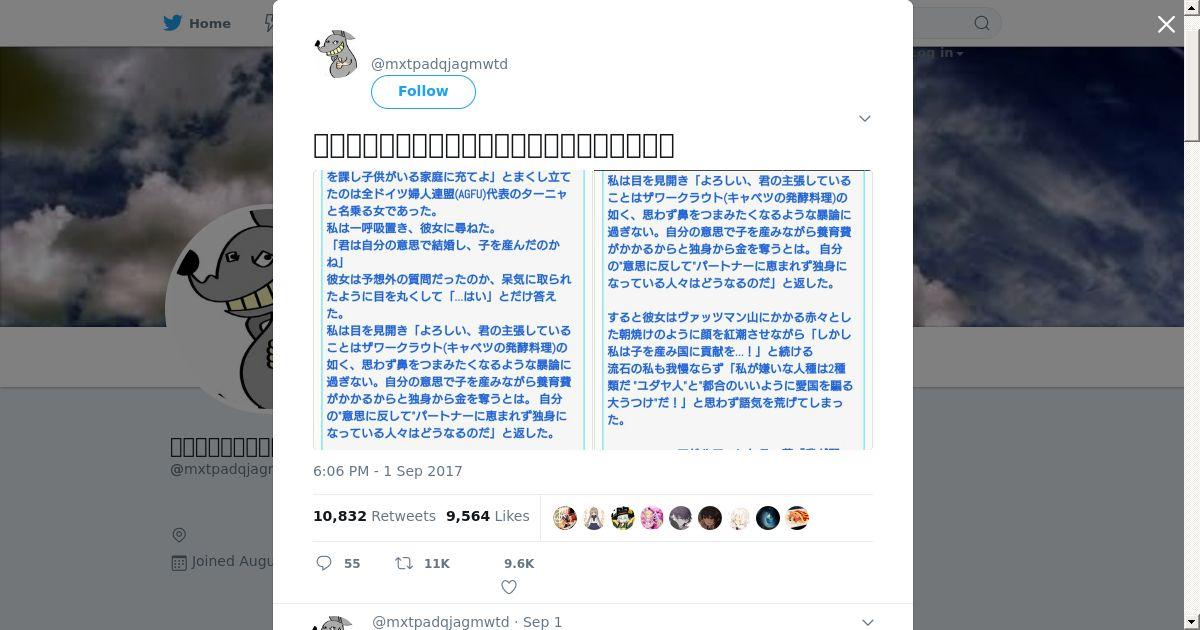Click the Twitter bird Home icon
Image resolution: width=1200 pixels, height=630 pixels.
[x=175, y=23]
